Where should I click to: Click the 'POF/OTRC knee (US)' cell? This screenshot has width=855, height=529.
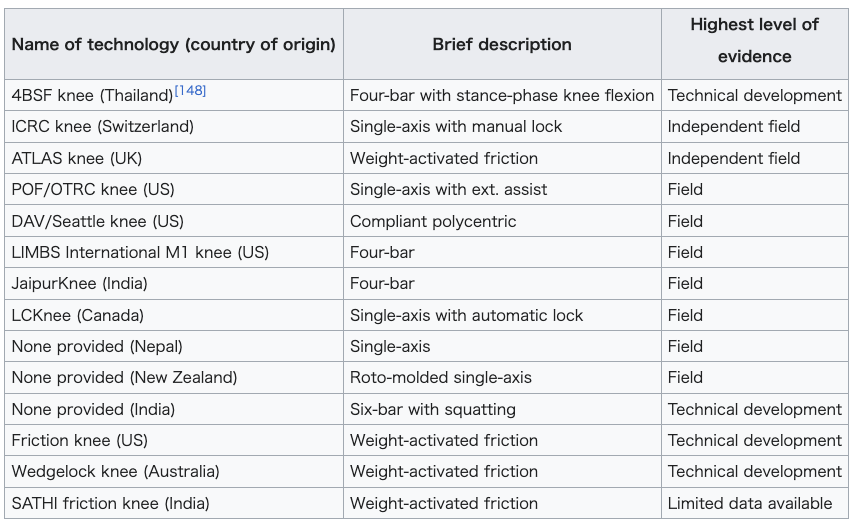click(x=174, y=189)
